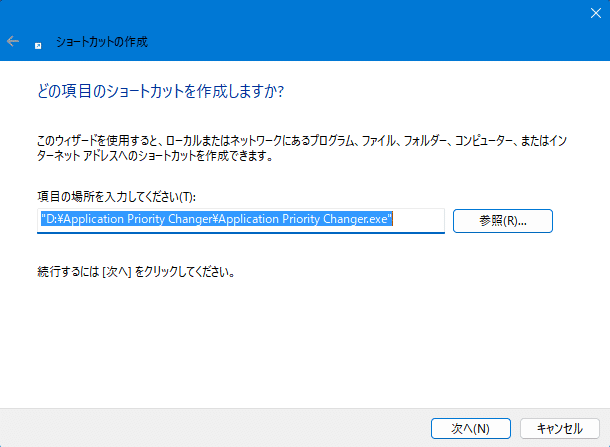Viewport: 610px width, 447px height.
Task: Click the wizard description paragraph beginning このウィザードを使用すると
Action: [302, 148]
